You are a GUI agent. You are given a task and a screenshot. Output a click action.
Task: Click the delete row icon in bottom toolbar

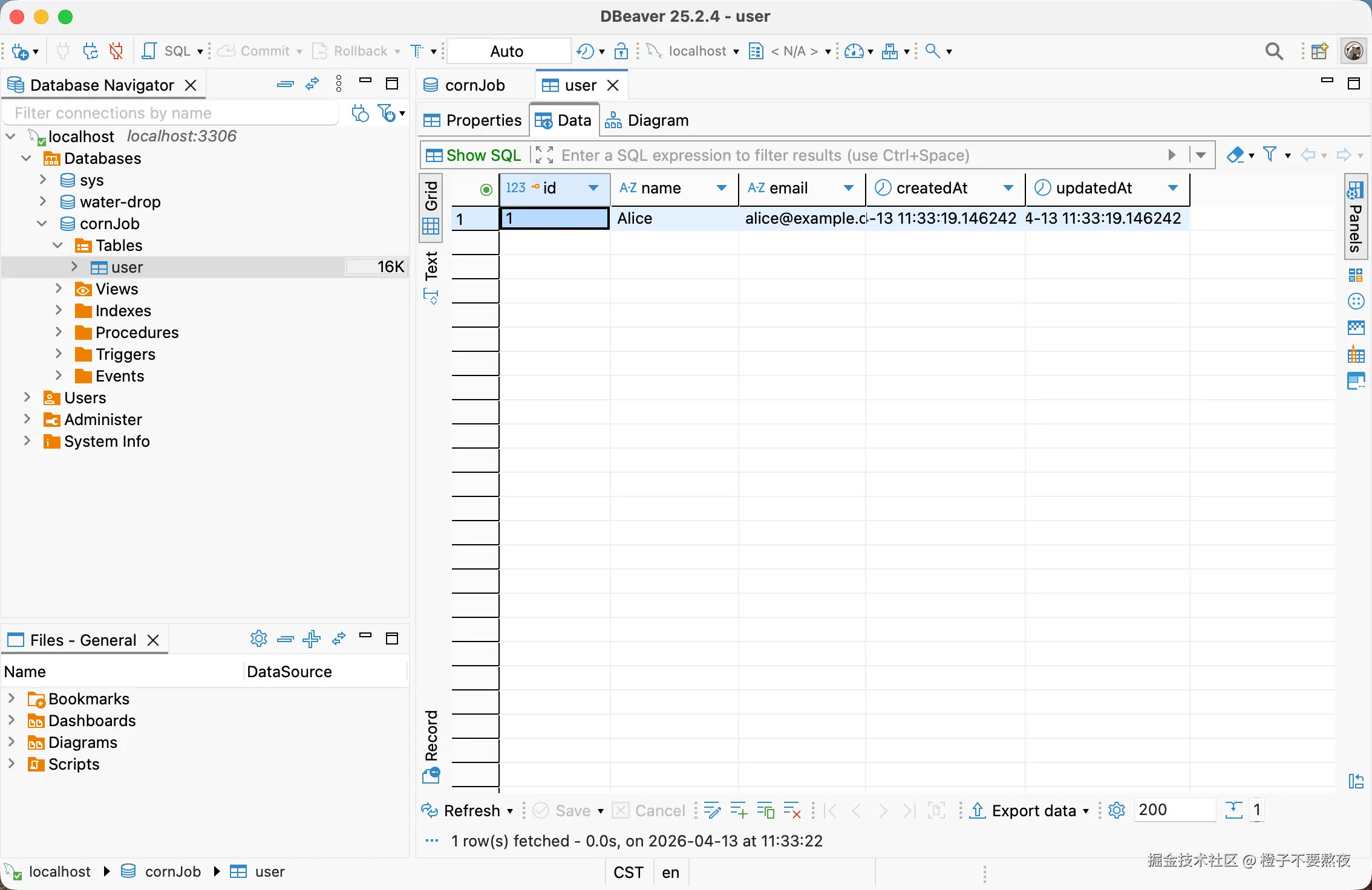[792, 810]
